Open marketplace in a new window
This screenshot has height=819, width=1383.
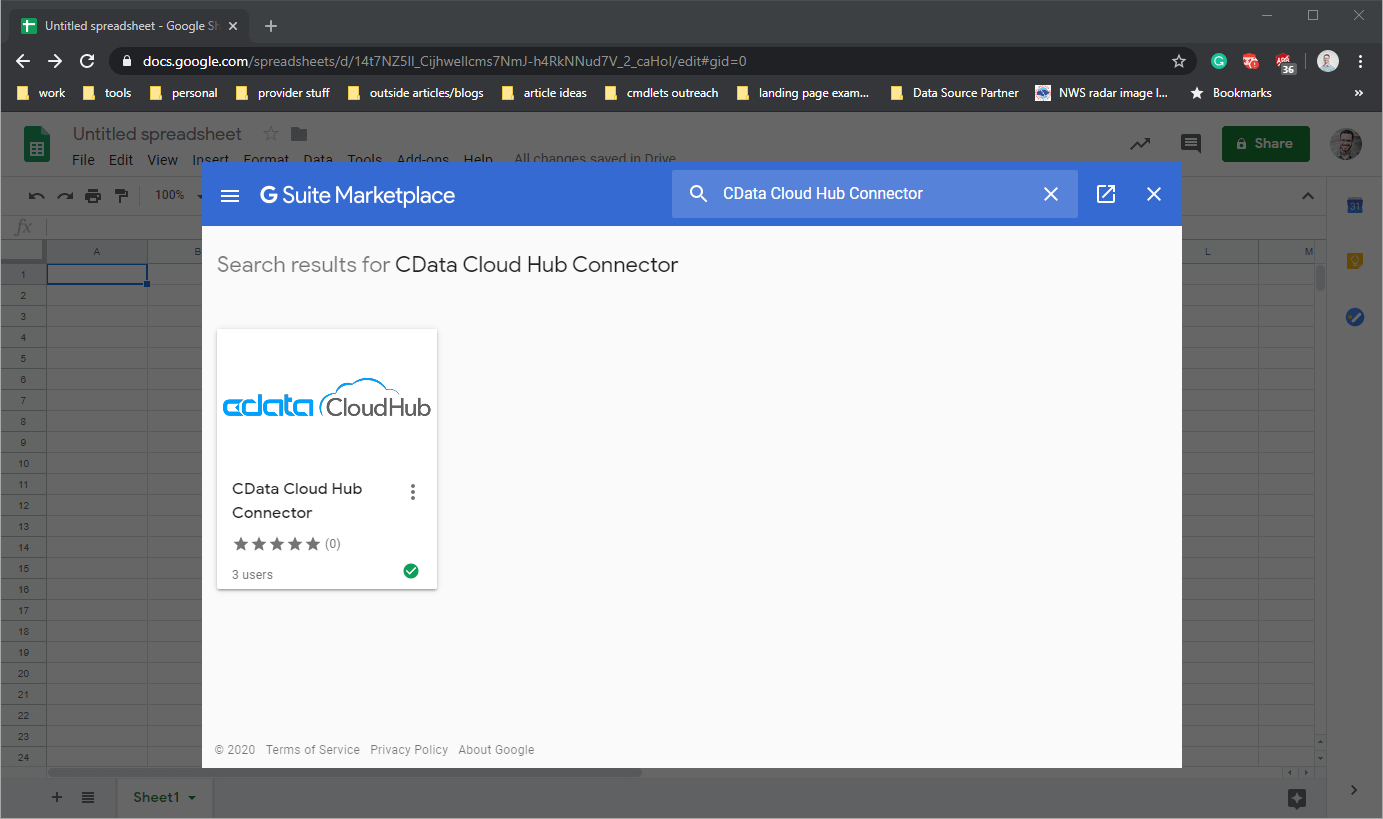click(x=1105, y=194)
